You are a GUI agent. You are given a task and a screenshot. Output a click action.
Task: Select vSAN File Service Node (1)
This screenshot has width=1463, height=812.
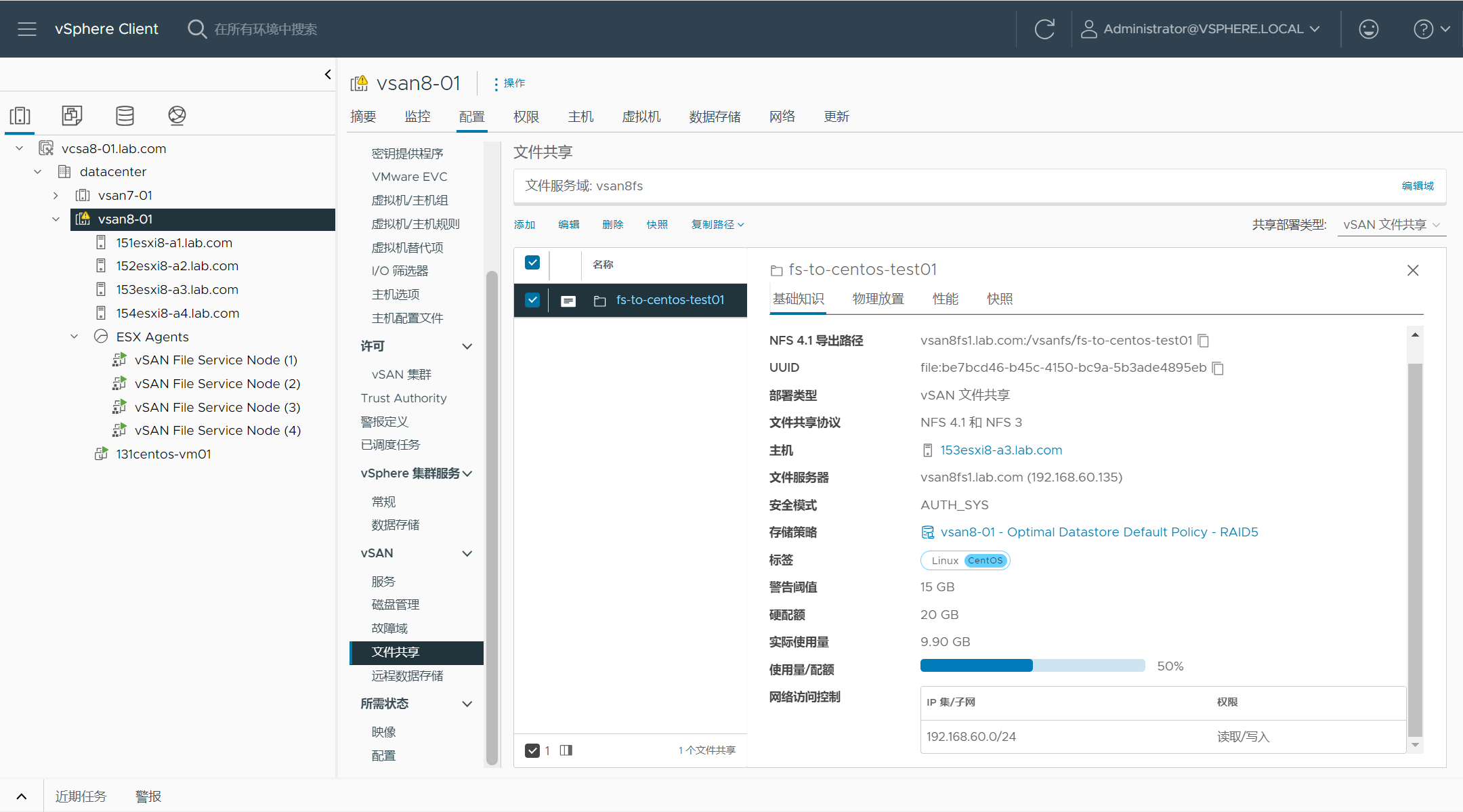pos(216,360)
